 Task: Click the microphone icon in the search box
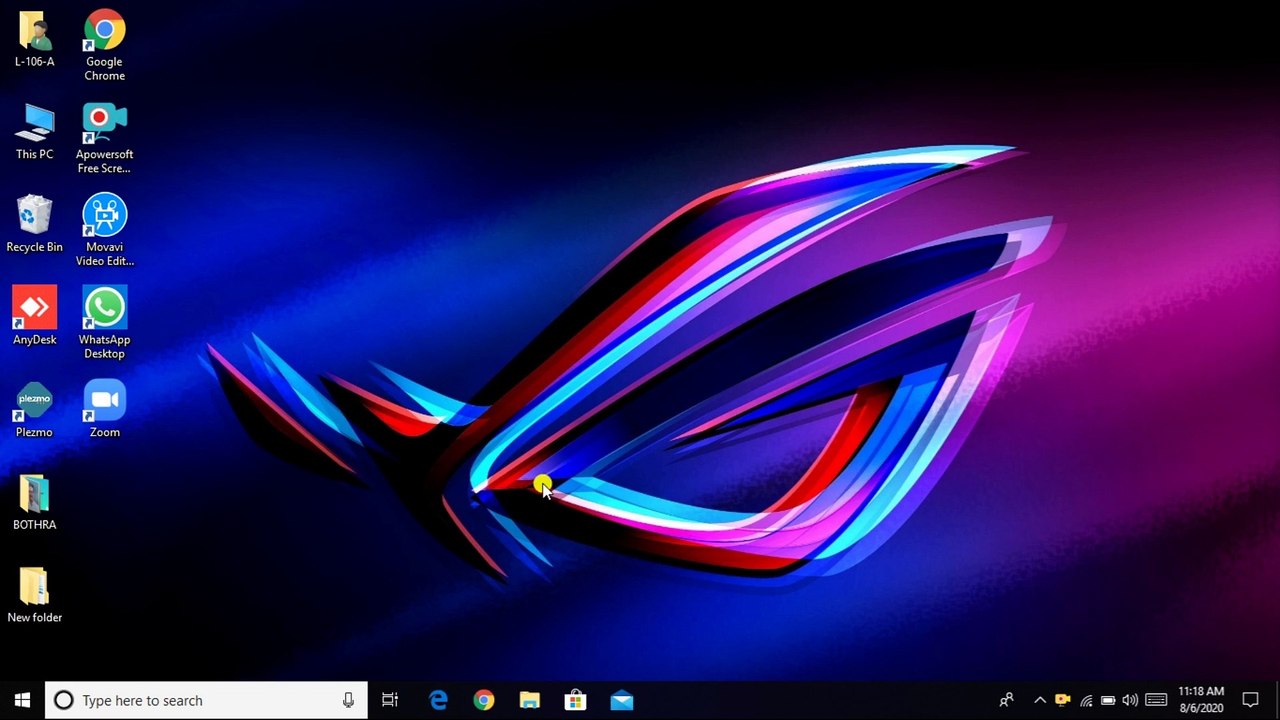pyautogui.click(x=348, y=700)
